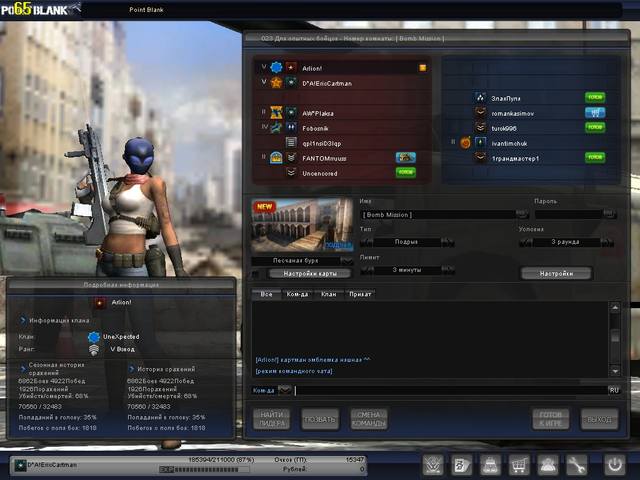Switch to the Приват chat tab
The width and height of the screenshot is (640, 480).
point(360,294)
